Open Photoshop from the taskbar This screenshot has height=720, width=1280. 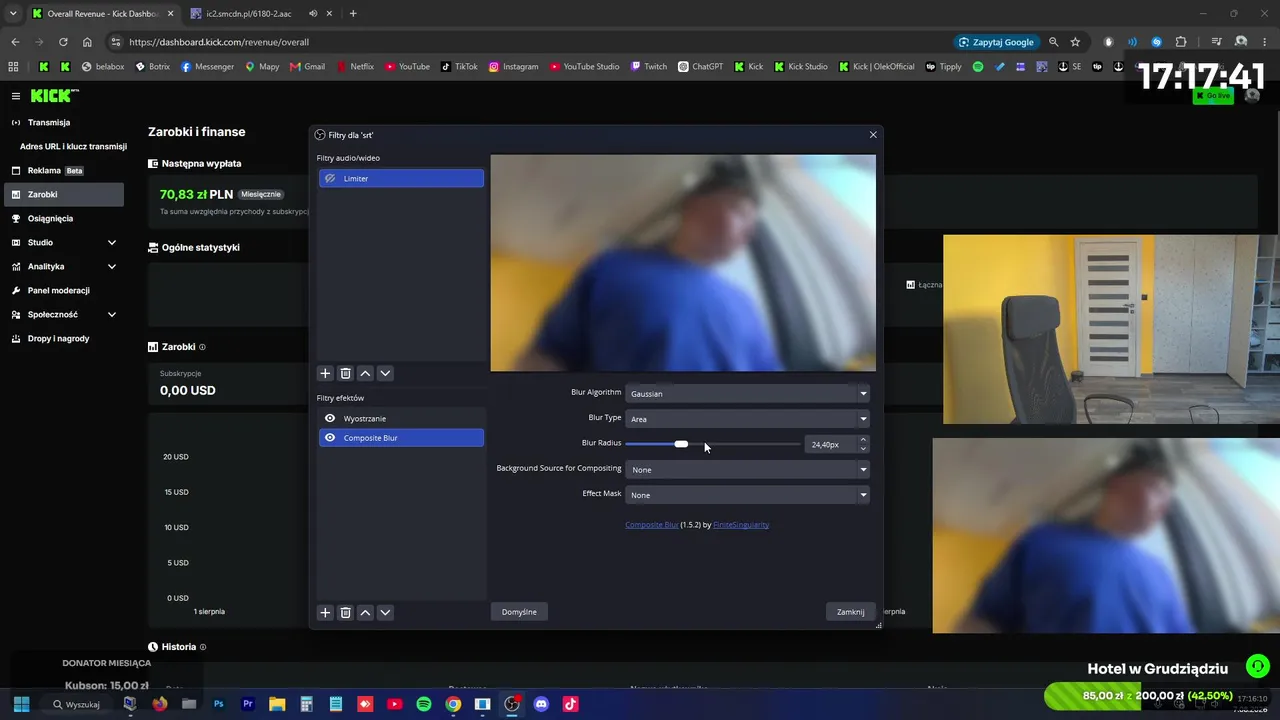click(218, 704)
